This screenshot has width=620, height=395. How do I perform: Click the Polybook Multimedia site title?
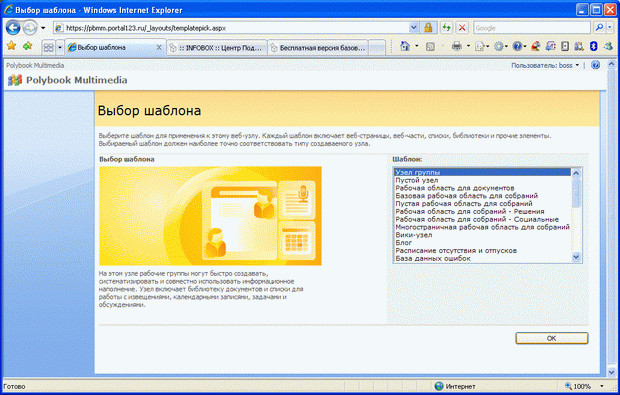click(77, 80)
